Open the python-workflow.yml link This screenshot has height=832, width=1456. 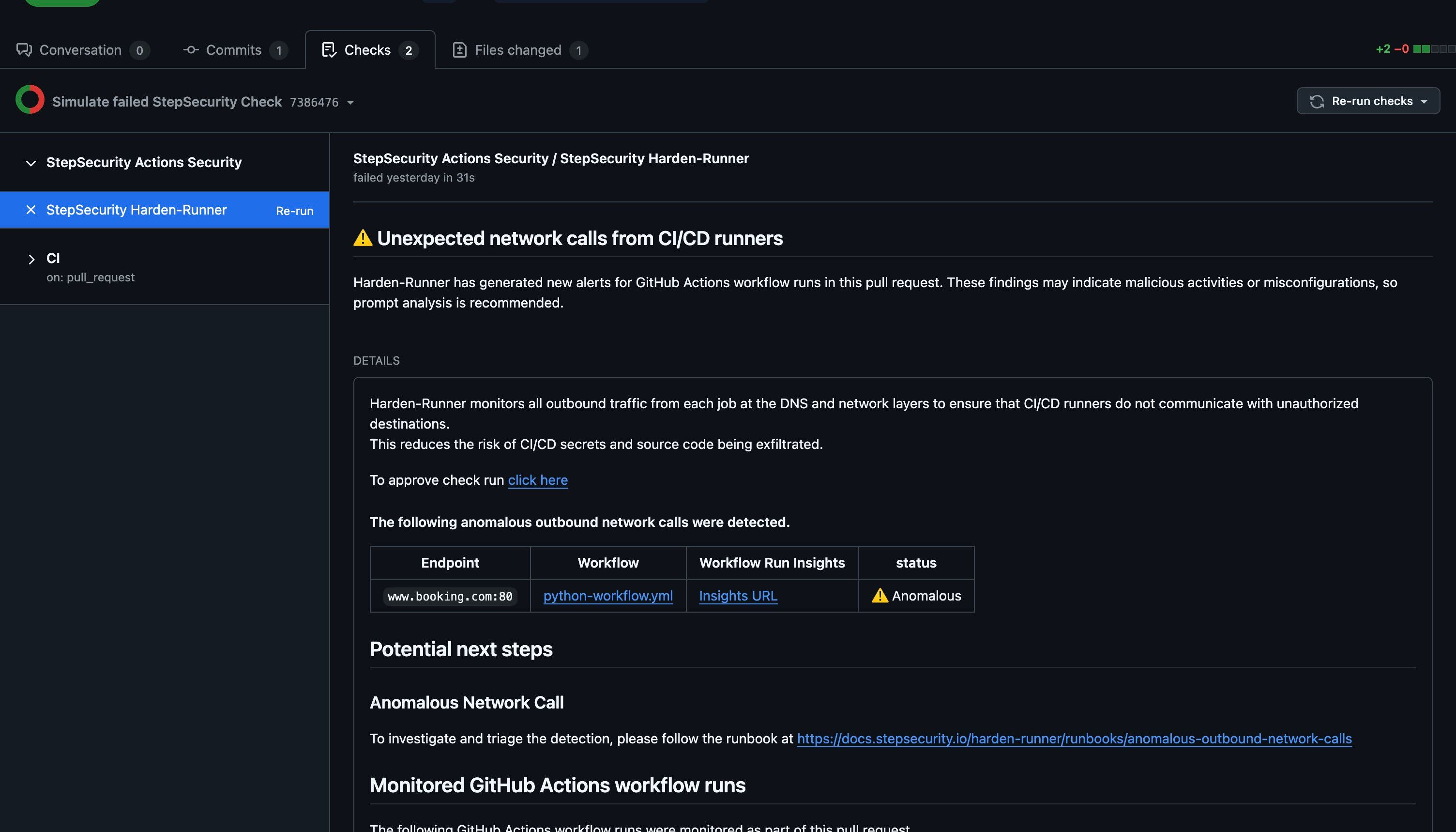pos(608,596)
